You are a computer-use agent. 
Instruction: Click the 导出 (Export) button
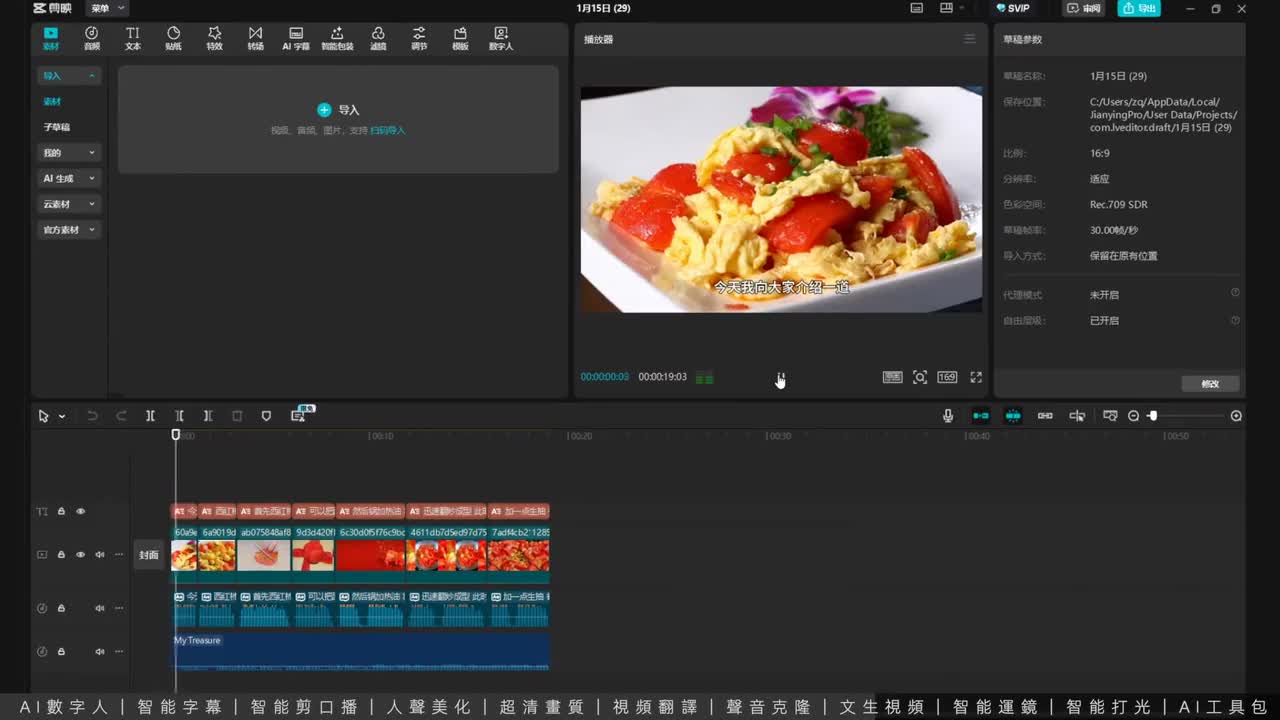1139,9
